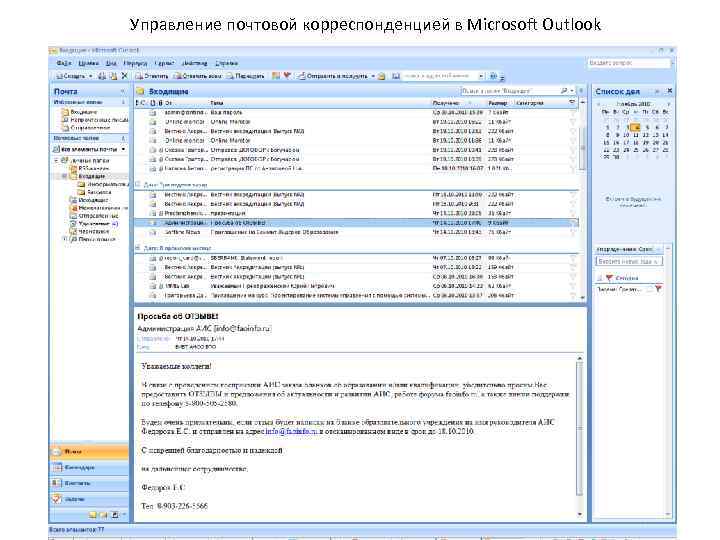Open the Вид menu
The image size is (720, 540).
tap(111, 63)
